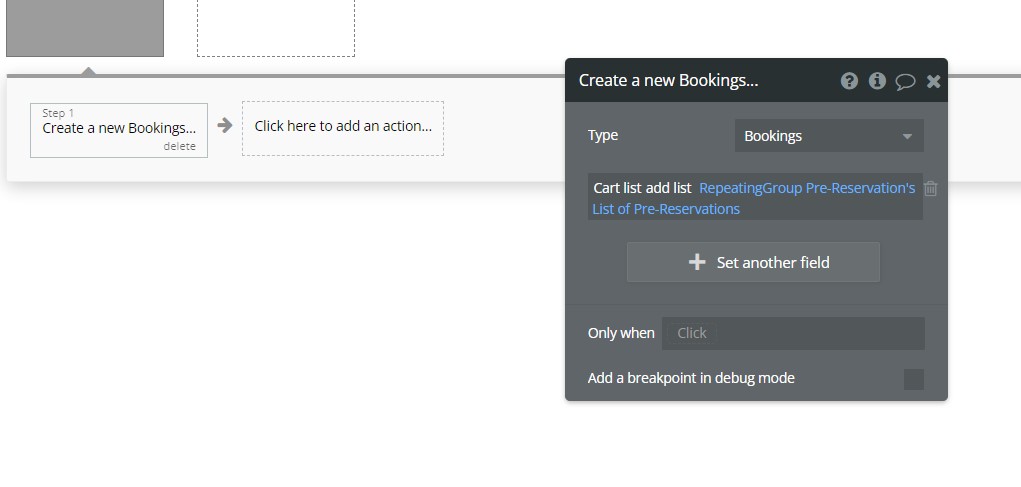Click the delete link in Step 1
Screen dimensions: 1021x487
click(180, 146)
